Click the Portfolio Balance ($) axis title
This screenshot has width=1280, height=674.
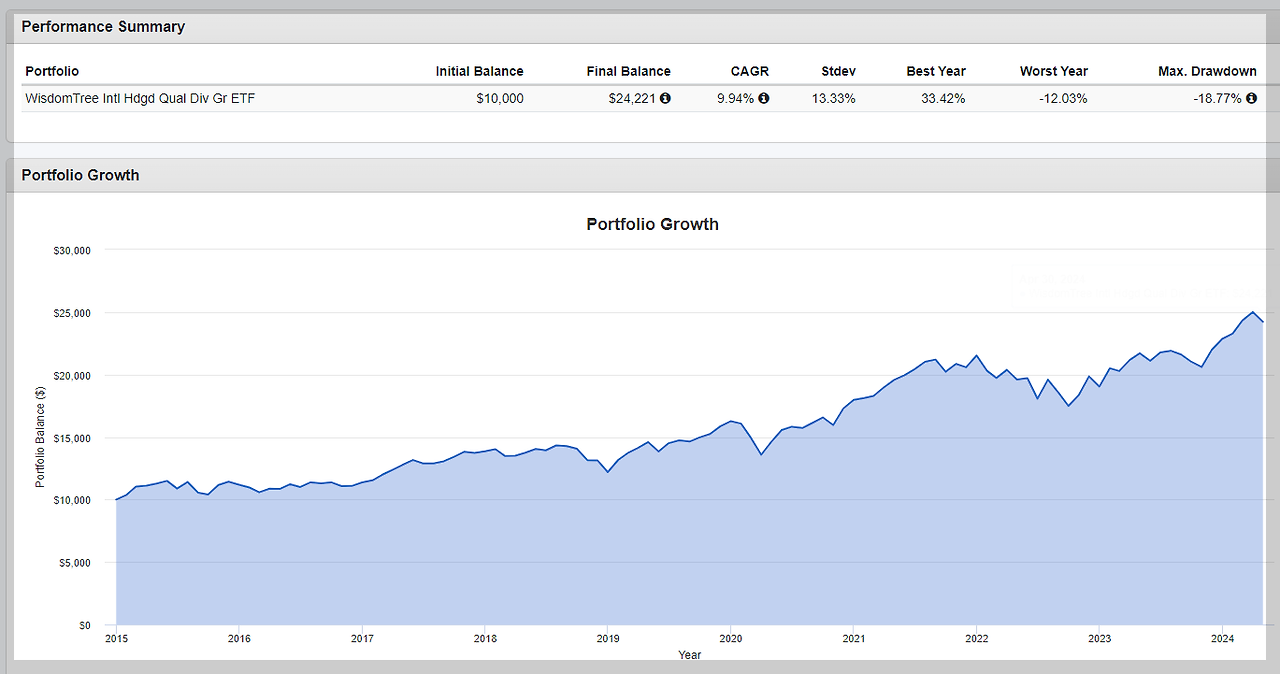(x=40, y=438)
